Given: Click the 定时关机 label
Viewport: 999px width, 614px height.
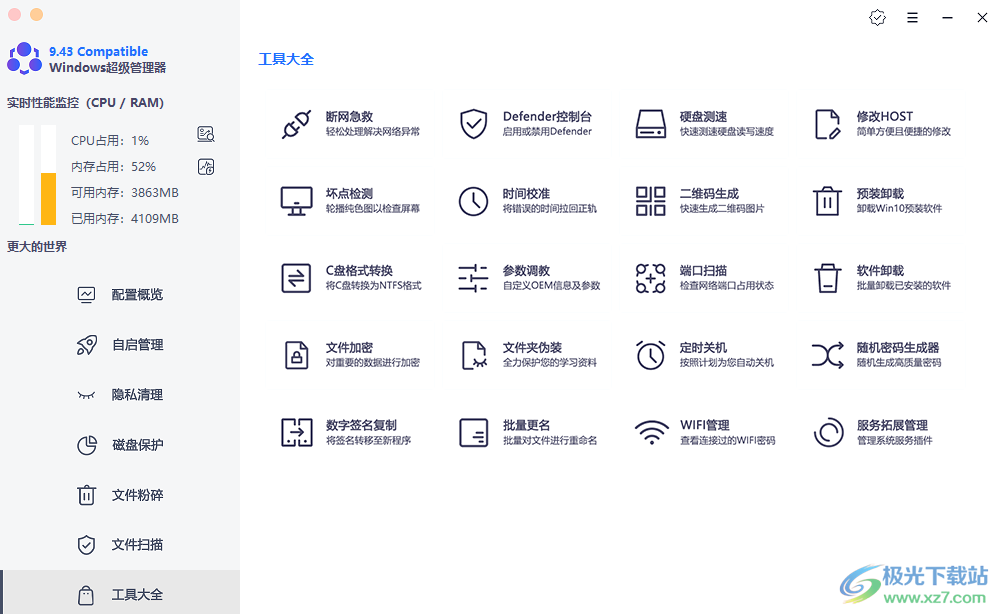Looking at the screenshot, I should (x=703, y=348).
